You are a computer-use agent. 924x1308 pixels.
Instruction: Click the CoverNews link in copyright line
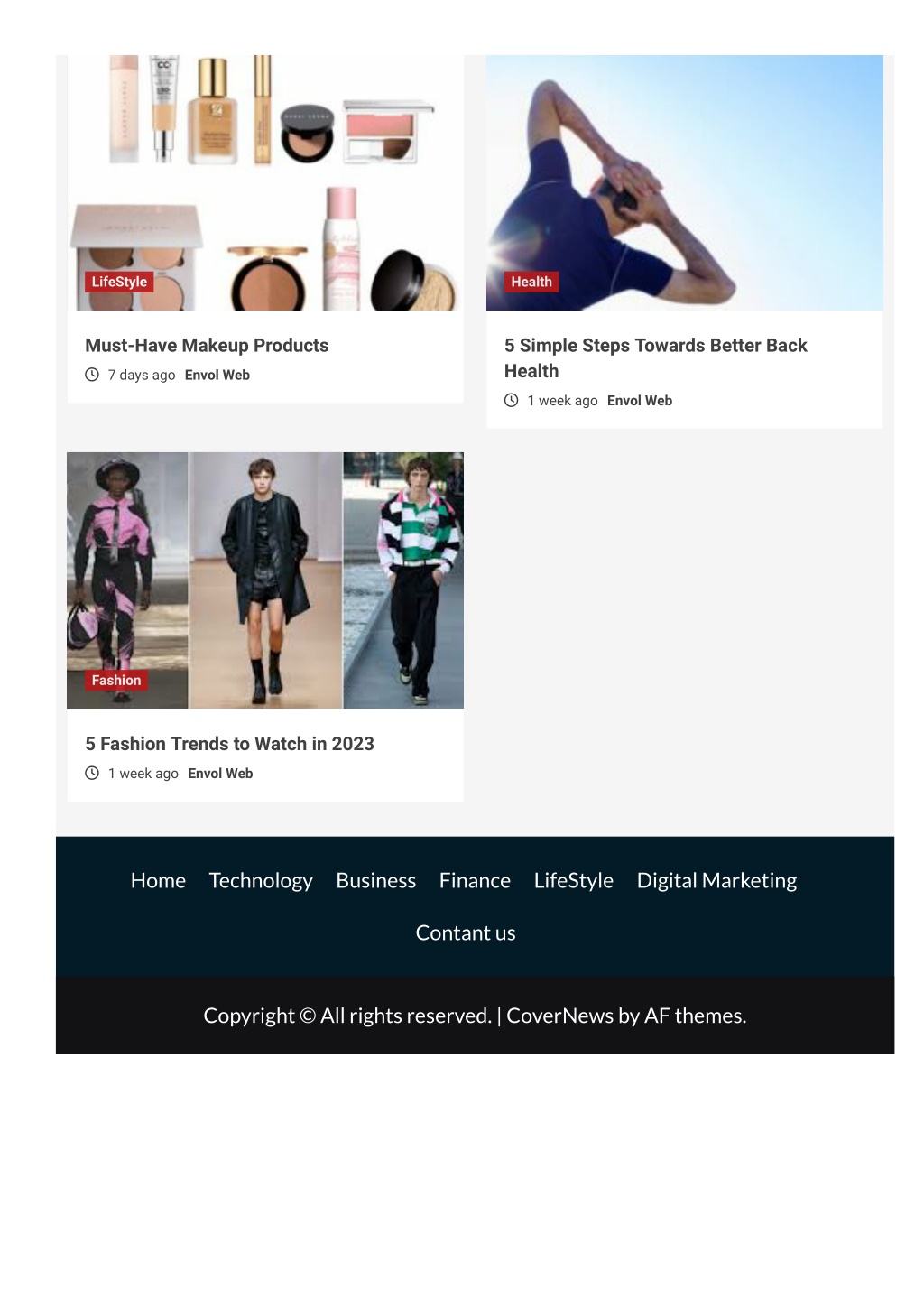[559, 1016]
